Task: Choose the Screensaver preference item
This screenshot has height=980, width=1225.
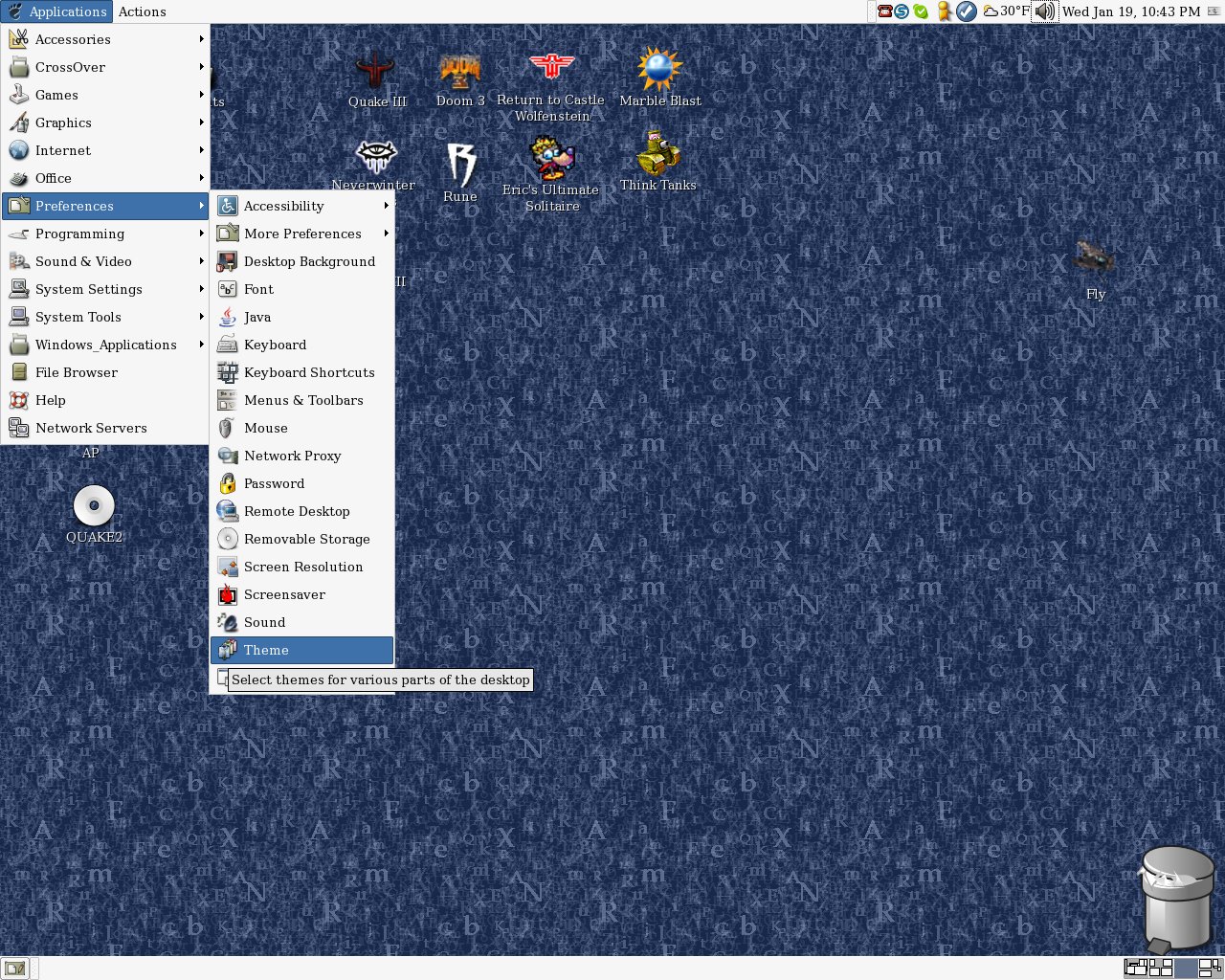Action: tap(301, 594)
